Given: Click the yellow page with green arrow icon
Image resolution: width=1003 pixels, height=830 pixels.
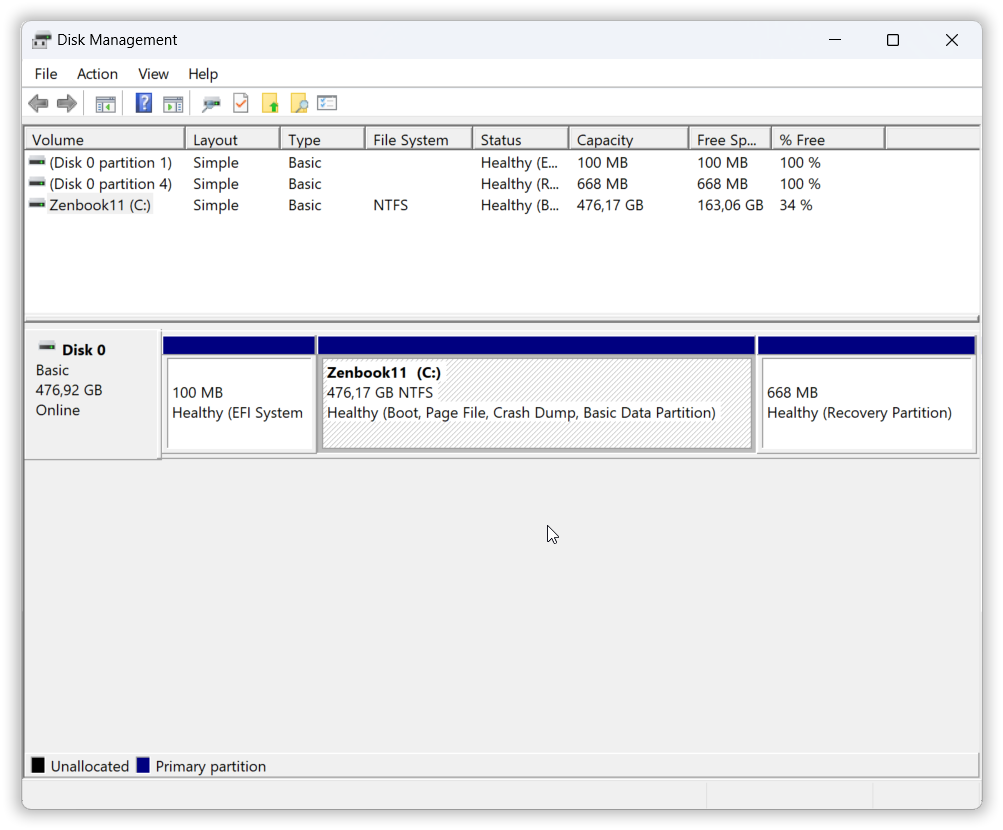Looking at the screenshot, I should 270,103.
